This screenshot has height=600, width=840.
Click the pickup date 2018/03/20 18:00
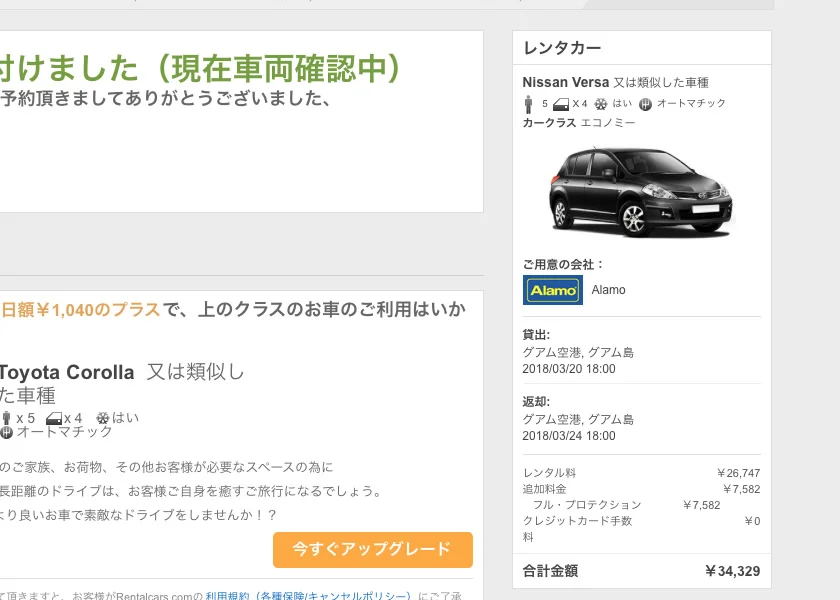coord(569,369)
